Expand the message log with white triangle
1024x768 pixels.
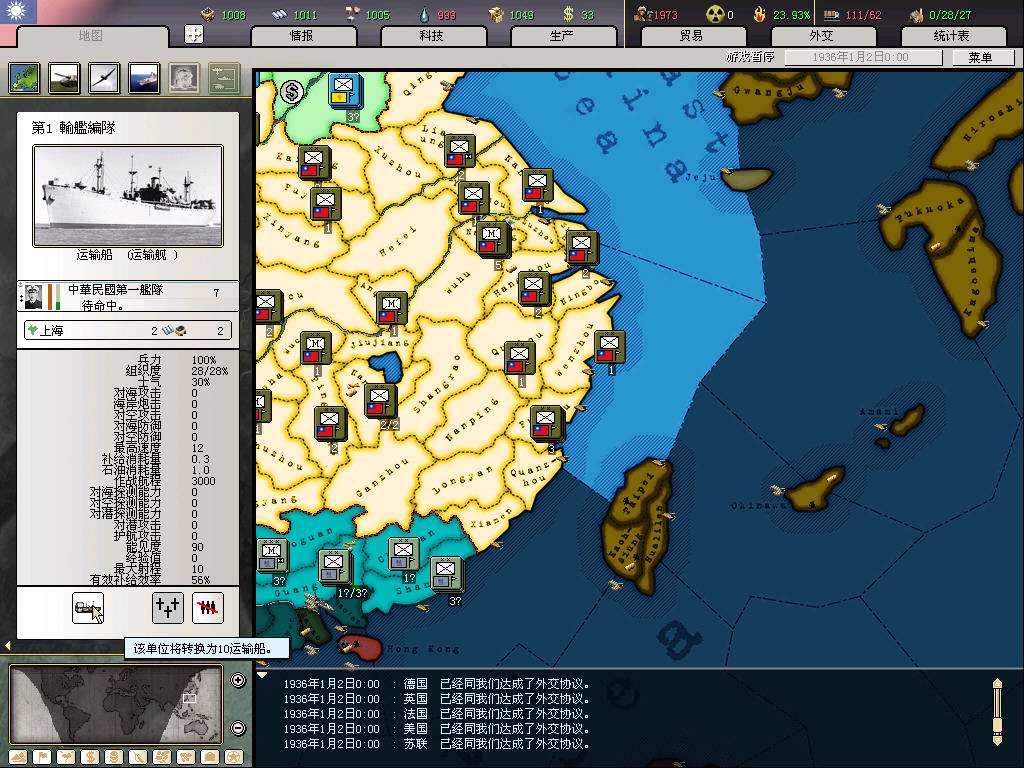click(x=262, y=674)
